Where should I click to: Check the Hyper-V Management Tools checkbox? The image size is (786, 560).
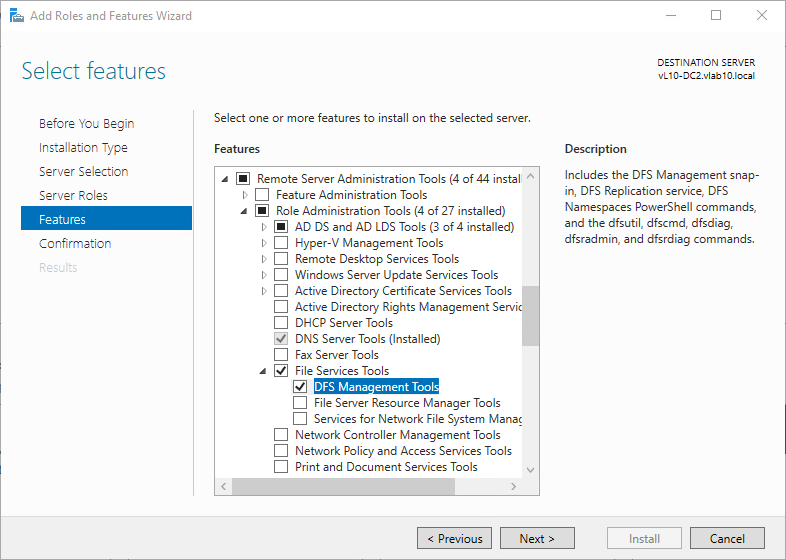tap(281, 243)
